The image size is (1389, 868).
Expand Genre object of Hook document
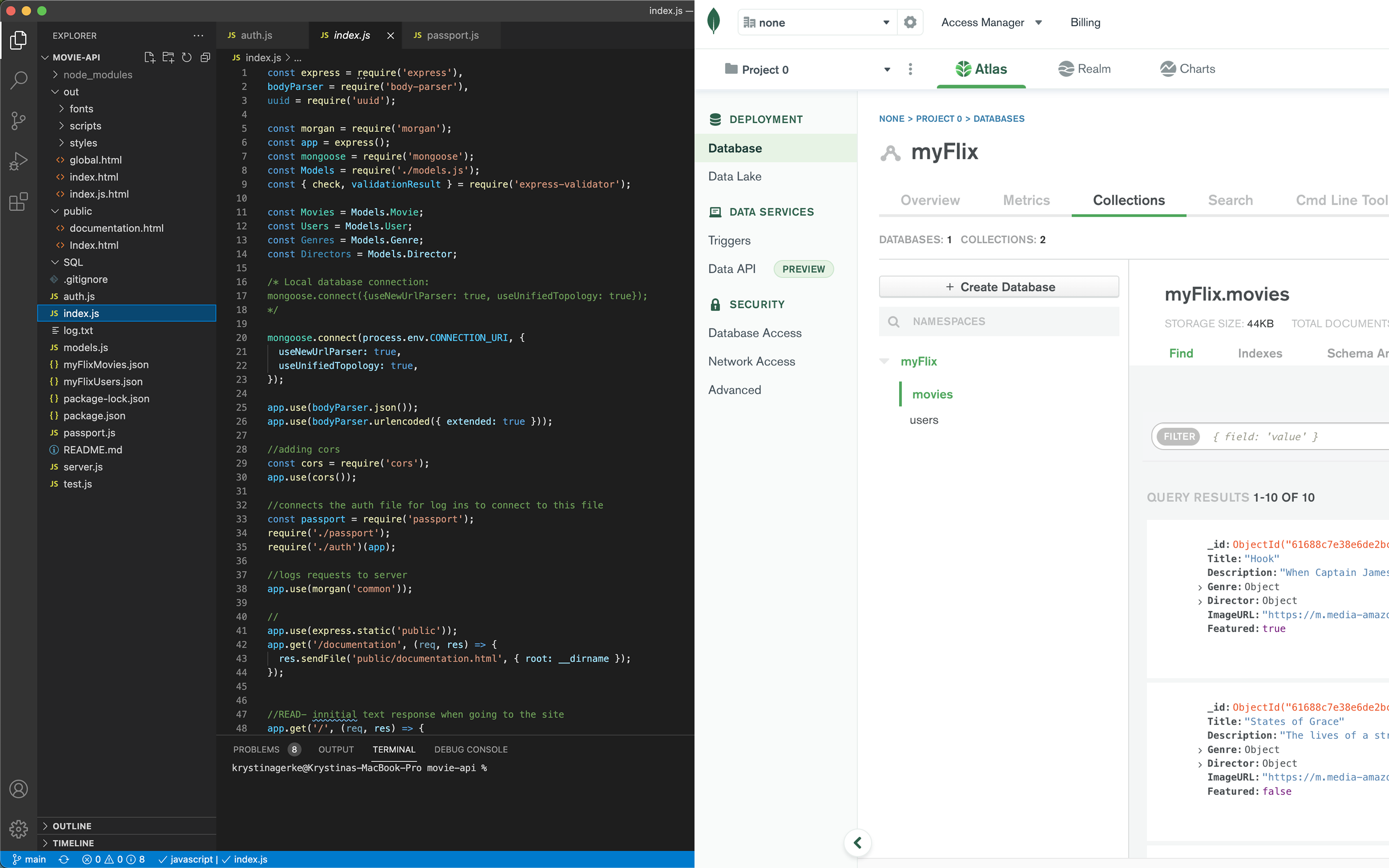pos(1200,587)
